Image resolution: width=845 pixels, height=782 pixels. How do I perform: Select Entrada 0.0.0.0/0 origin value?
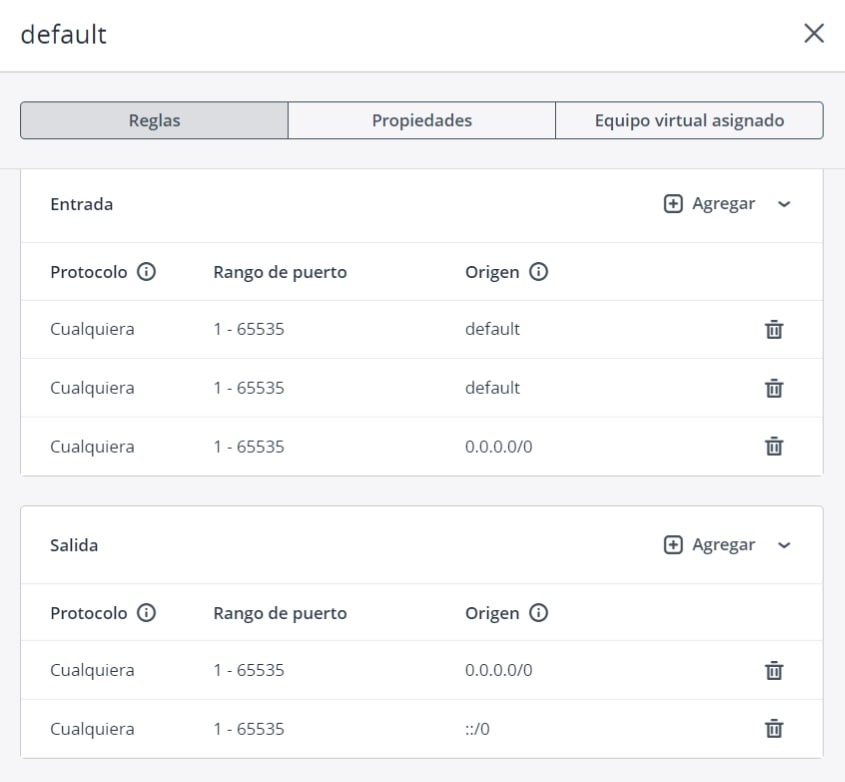(x=498, y=447)
